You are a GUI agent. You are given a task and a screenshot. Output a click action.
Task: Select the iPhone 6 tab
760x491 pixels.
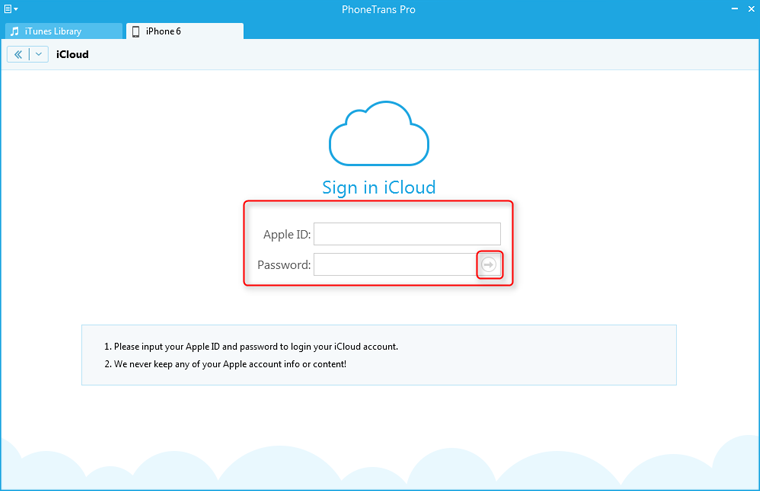click(x=184, y=31)
